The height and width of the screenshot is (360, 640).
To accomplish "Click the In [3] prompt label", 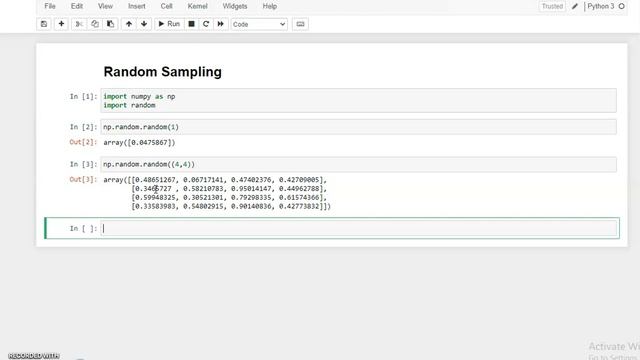I will point(83,164).
